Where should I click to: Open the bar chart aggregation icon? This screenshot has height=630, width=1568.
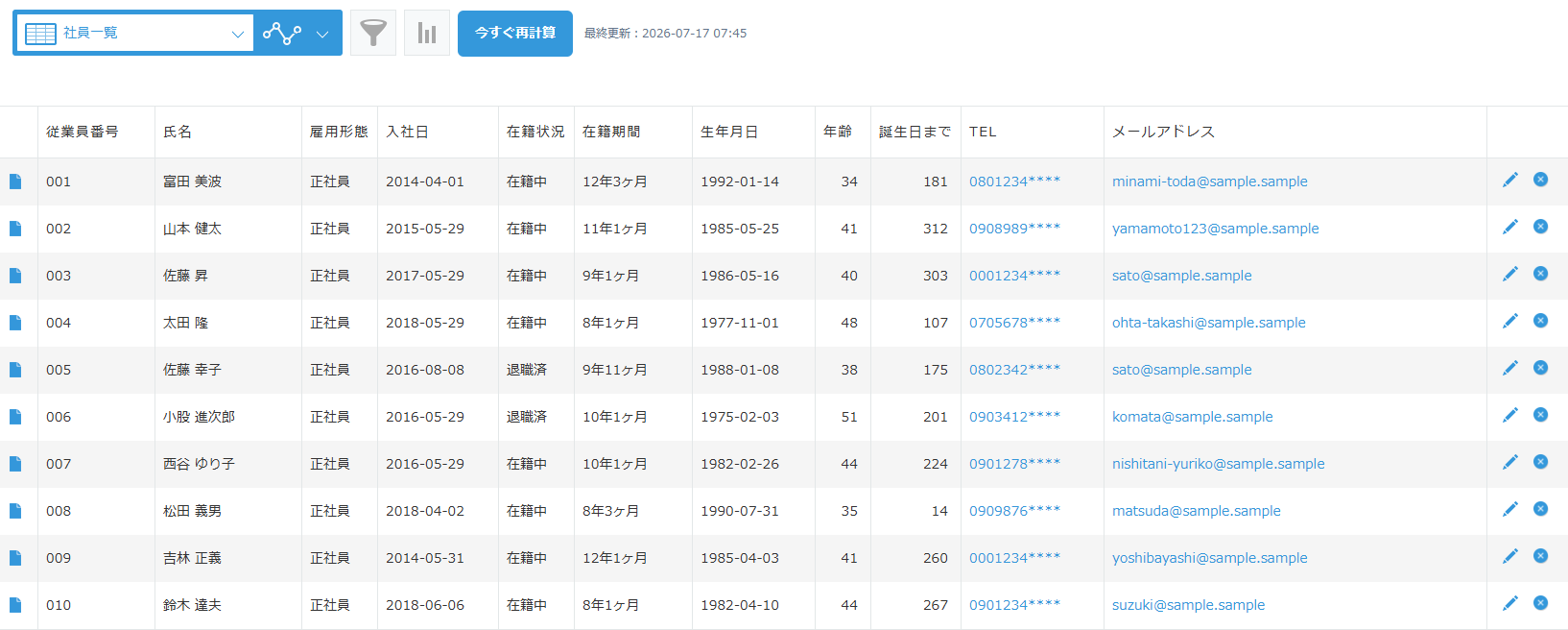(427, 34)
